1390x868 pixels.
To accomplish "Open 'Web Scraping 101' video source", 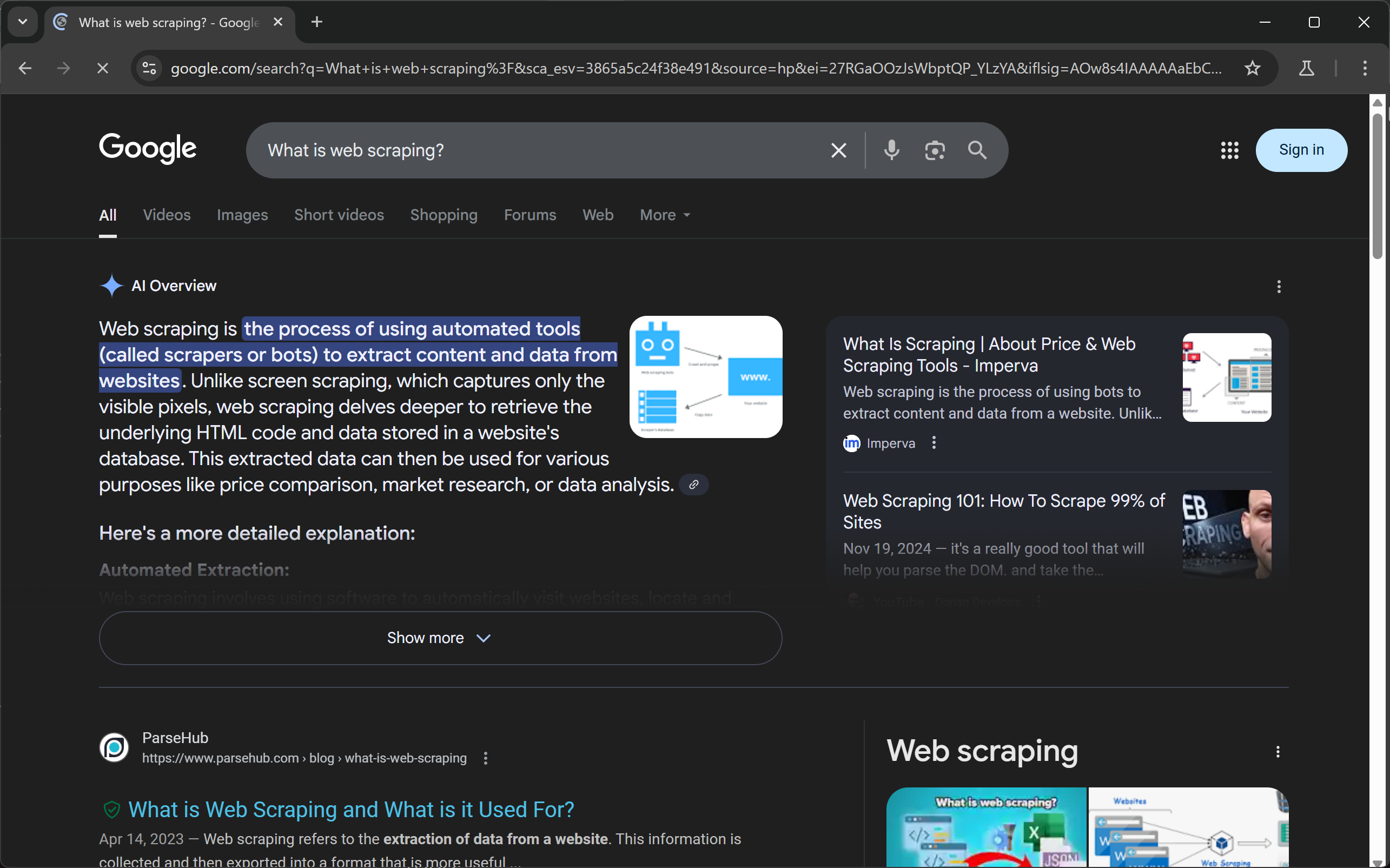I will pyautogui.click(x=1004, y=512).
